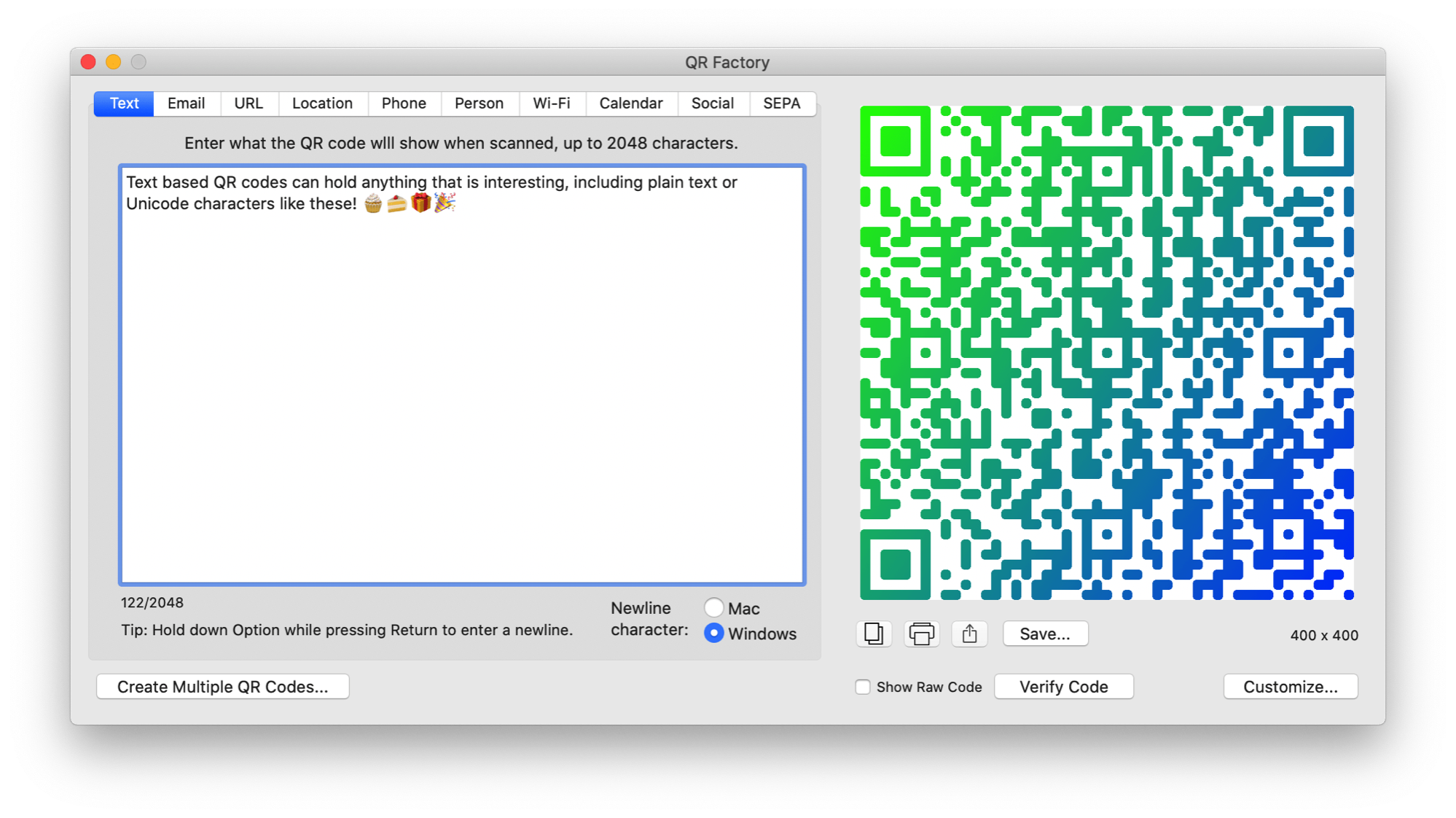
Task: Open the Calendar tab options
Action: click(629, 103)
